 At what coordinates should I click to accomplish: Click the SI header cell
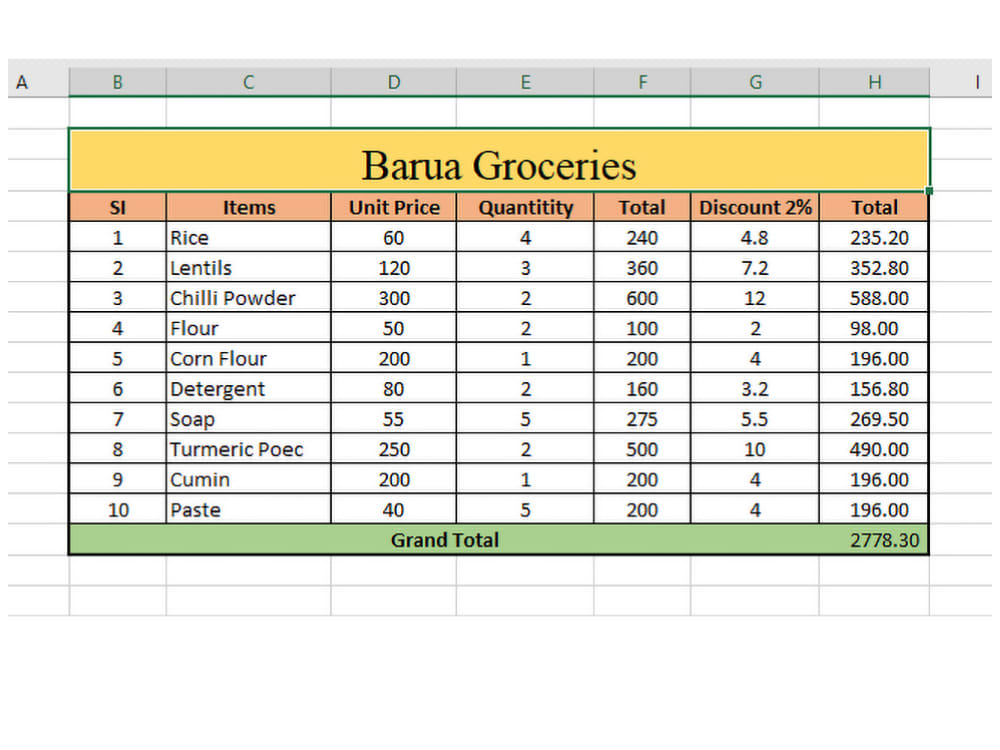coord(117,207)
